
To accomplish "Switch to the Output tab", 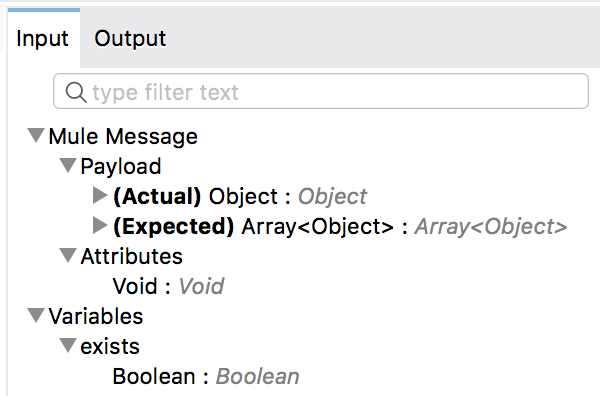I will click(130, 38).
